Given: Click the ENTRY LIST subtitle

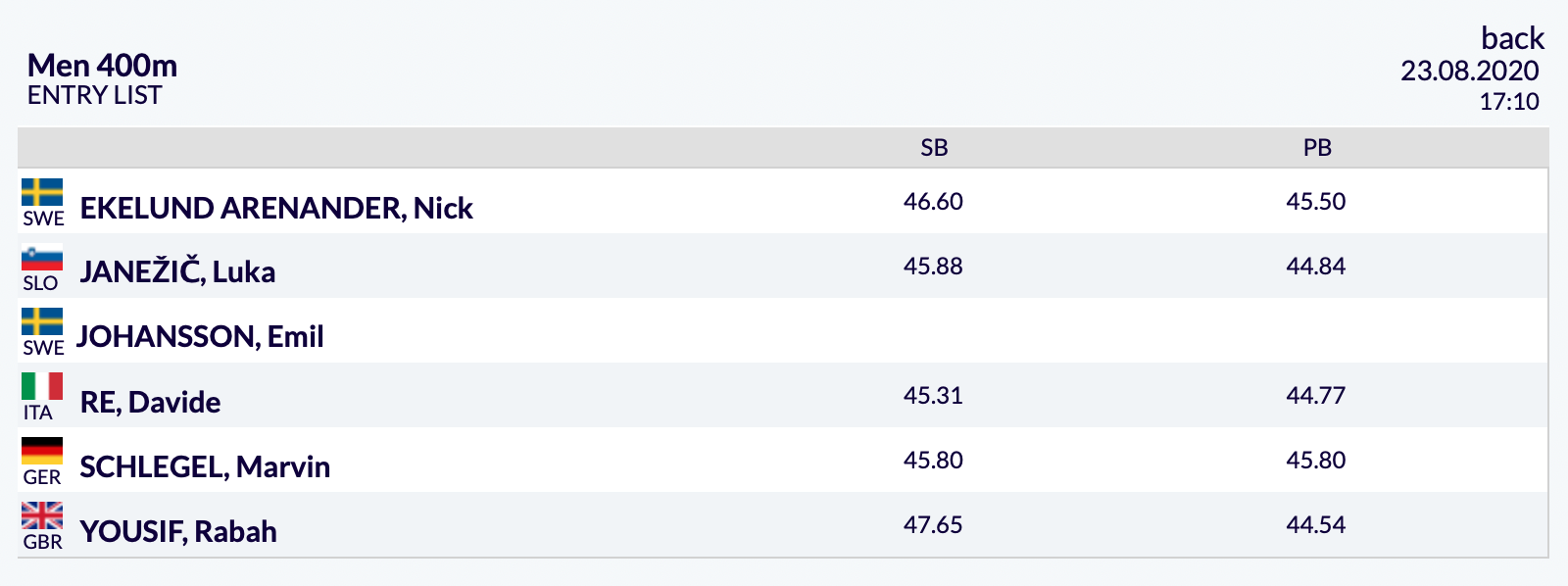Looking at the screenshot, I should (x=94, y=95).
